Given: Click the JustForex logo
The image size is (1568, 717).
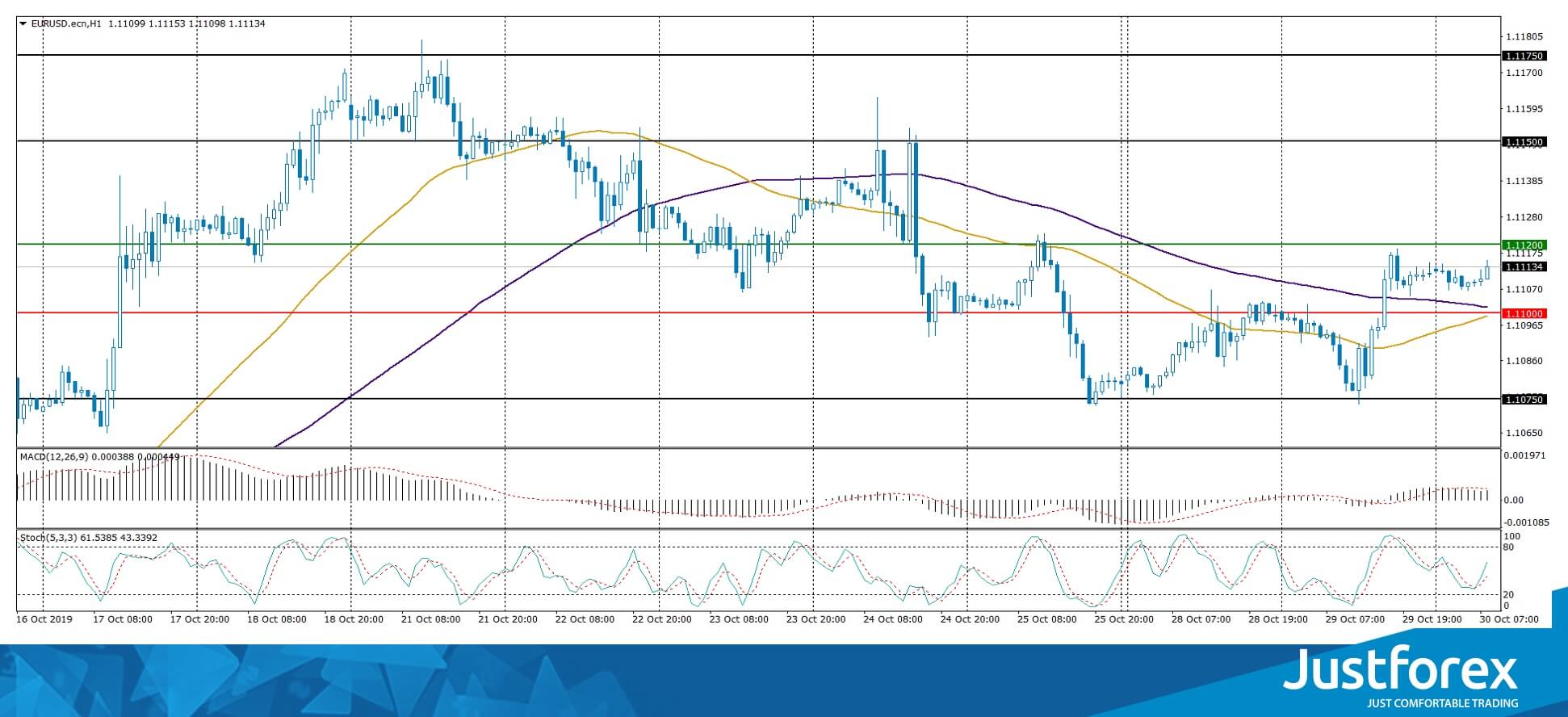Looking at the screenshot, I should point(1401,668).
